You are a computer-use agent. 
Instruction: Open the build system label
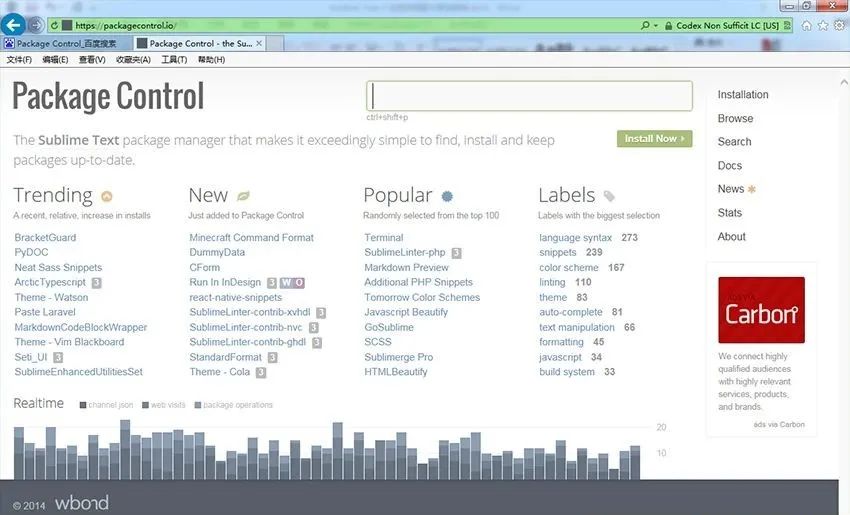566,371
